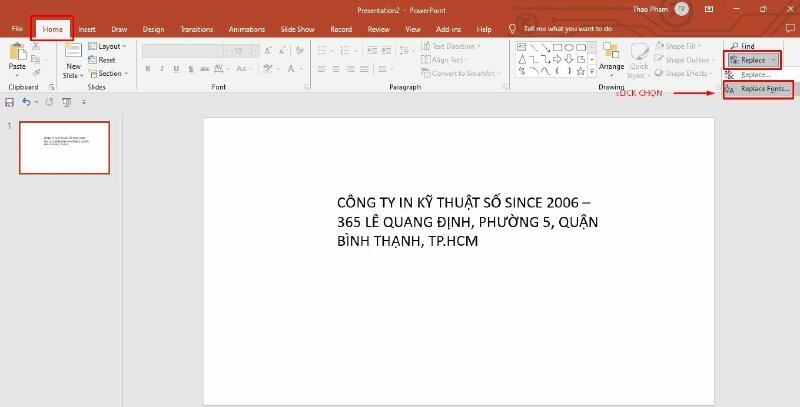Open the Comments speech bubble icon
Viewport: 800px width, 407px height.
click(x=790, y=29)
